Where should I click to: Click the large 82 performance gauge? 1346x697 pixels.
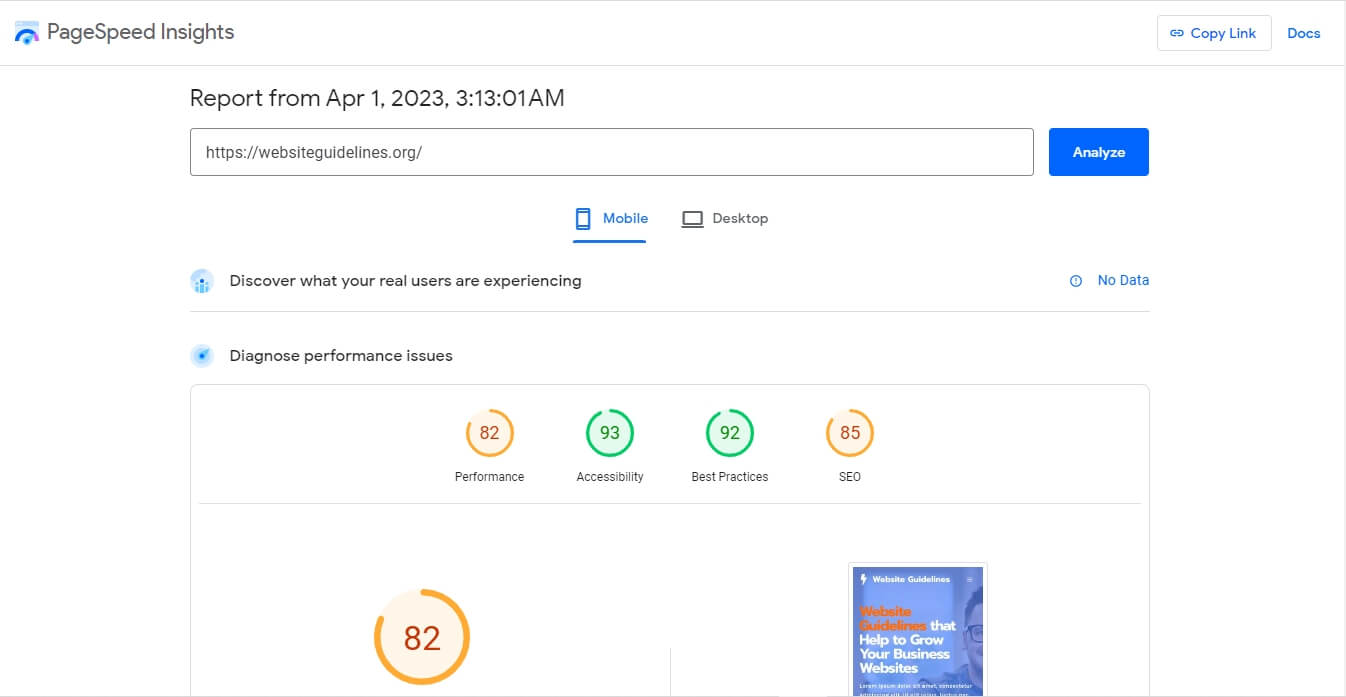click(x=421, y=637)
